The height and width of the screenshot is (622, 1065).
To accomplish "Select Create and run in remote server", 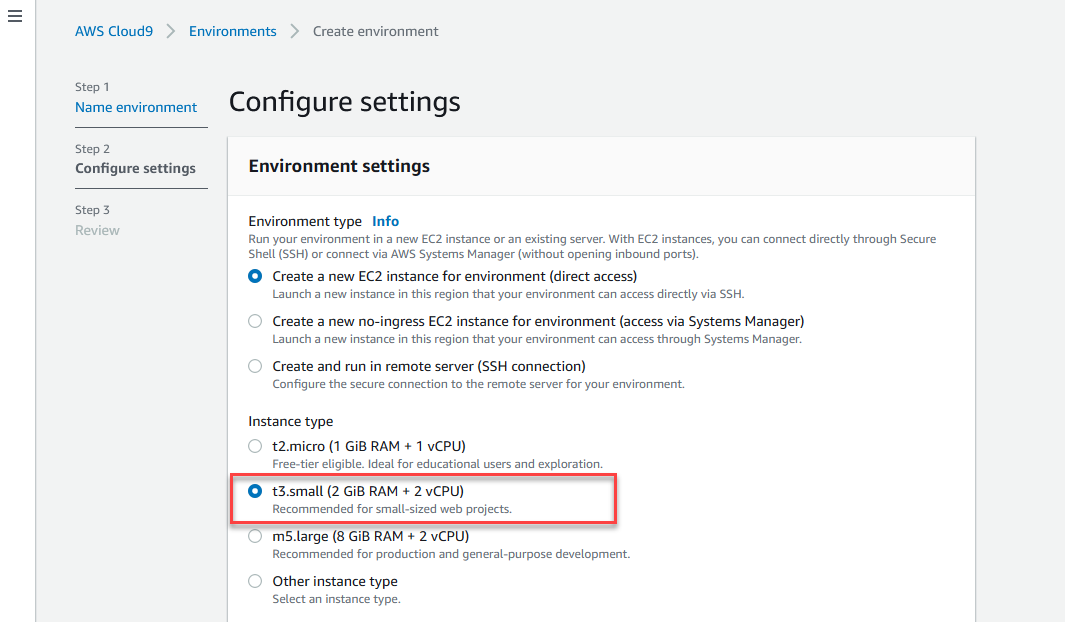I will point(255,366).
